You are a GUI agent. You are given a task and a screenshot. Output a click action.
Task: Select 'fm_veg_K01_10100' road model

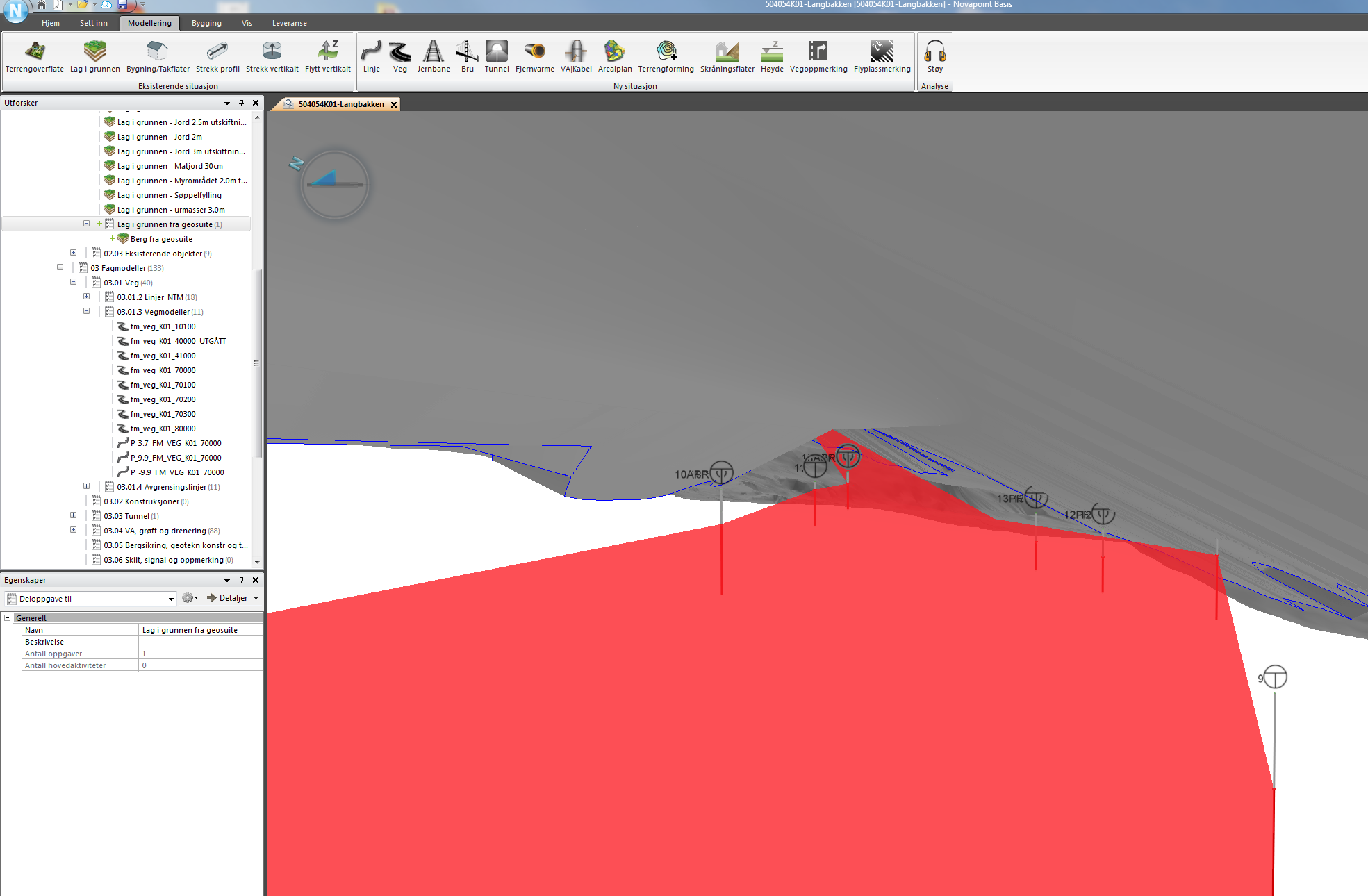(163, 326)
